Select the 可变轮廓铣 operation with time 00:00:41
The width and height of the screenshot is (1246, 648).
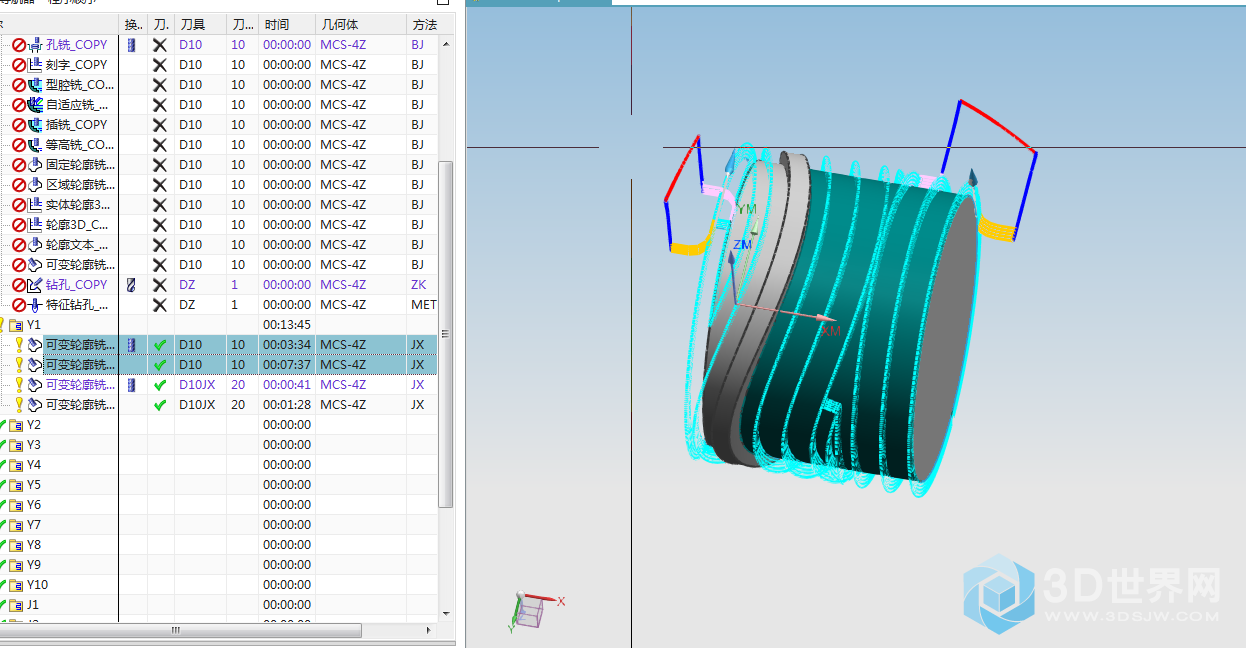80,384
